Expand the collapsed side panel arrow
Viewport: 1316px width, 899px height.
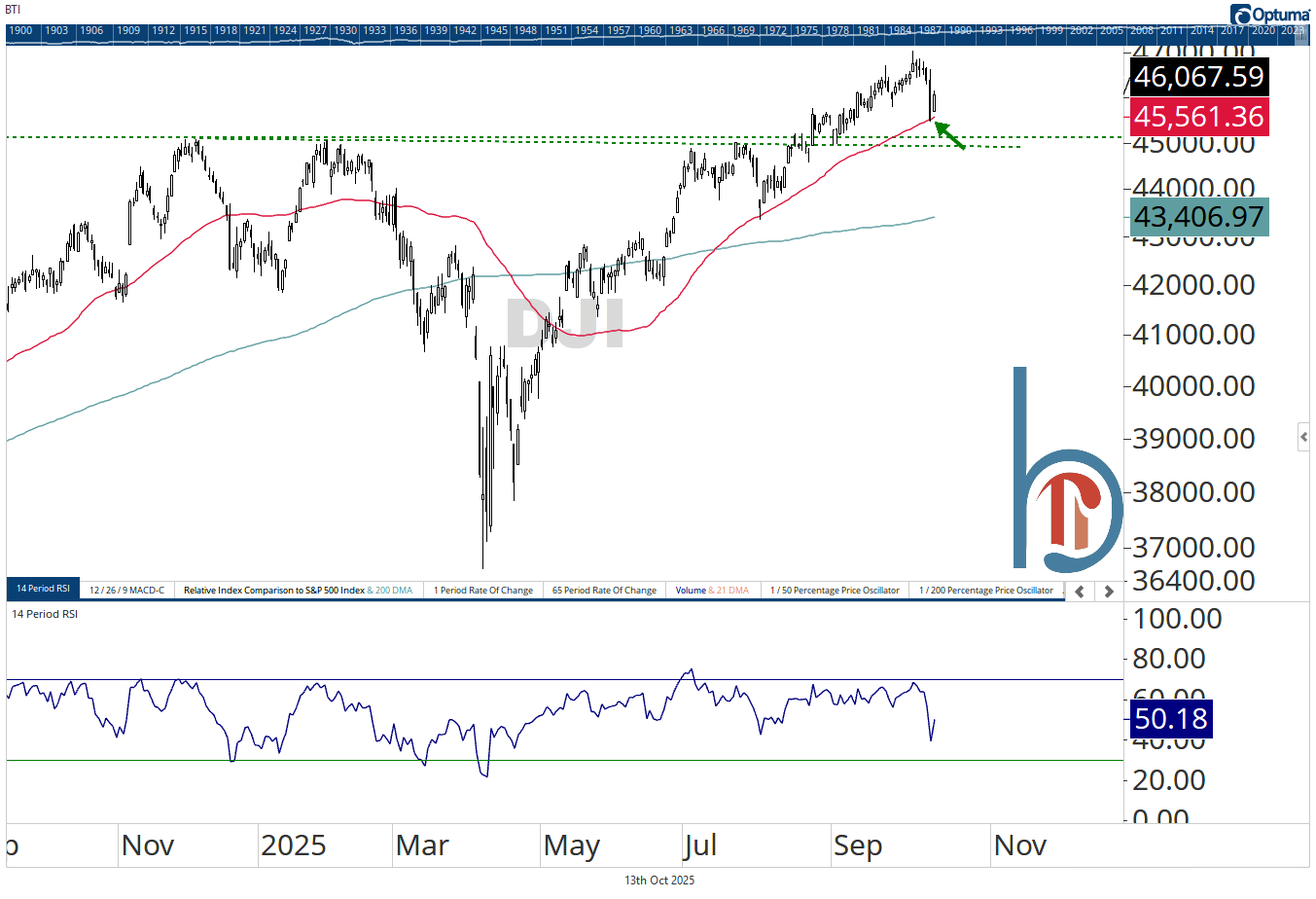[1303, 437]
